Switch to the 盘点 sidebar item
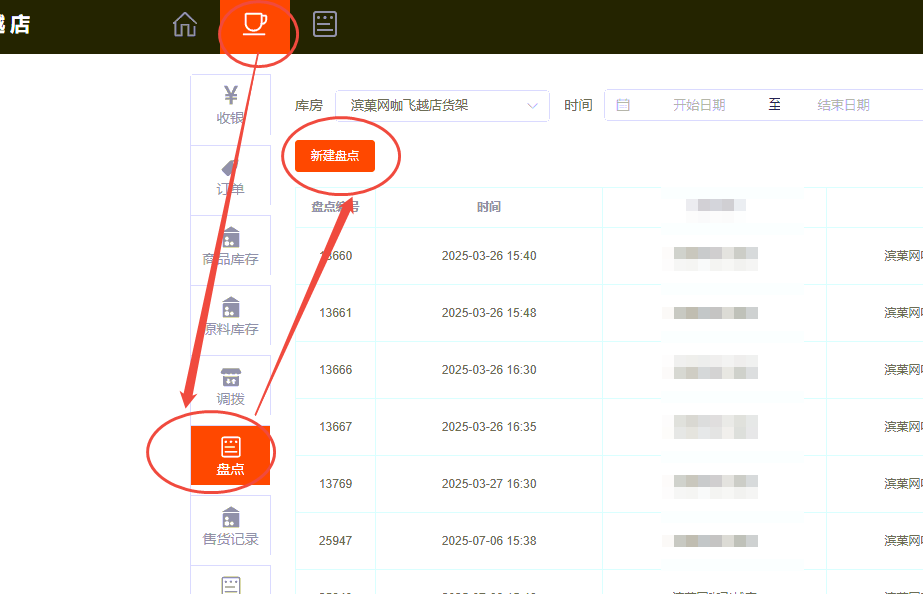Viewport: 923px width, 594px height. coord(230,456)
